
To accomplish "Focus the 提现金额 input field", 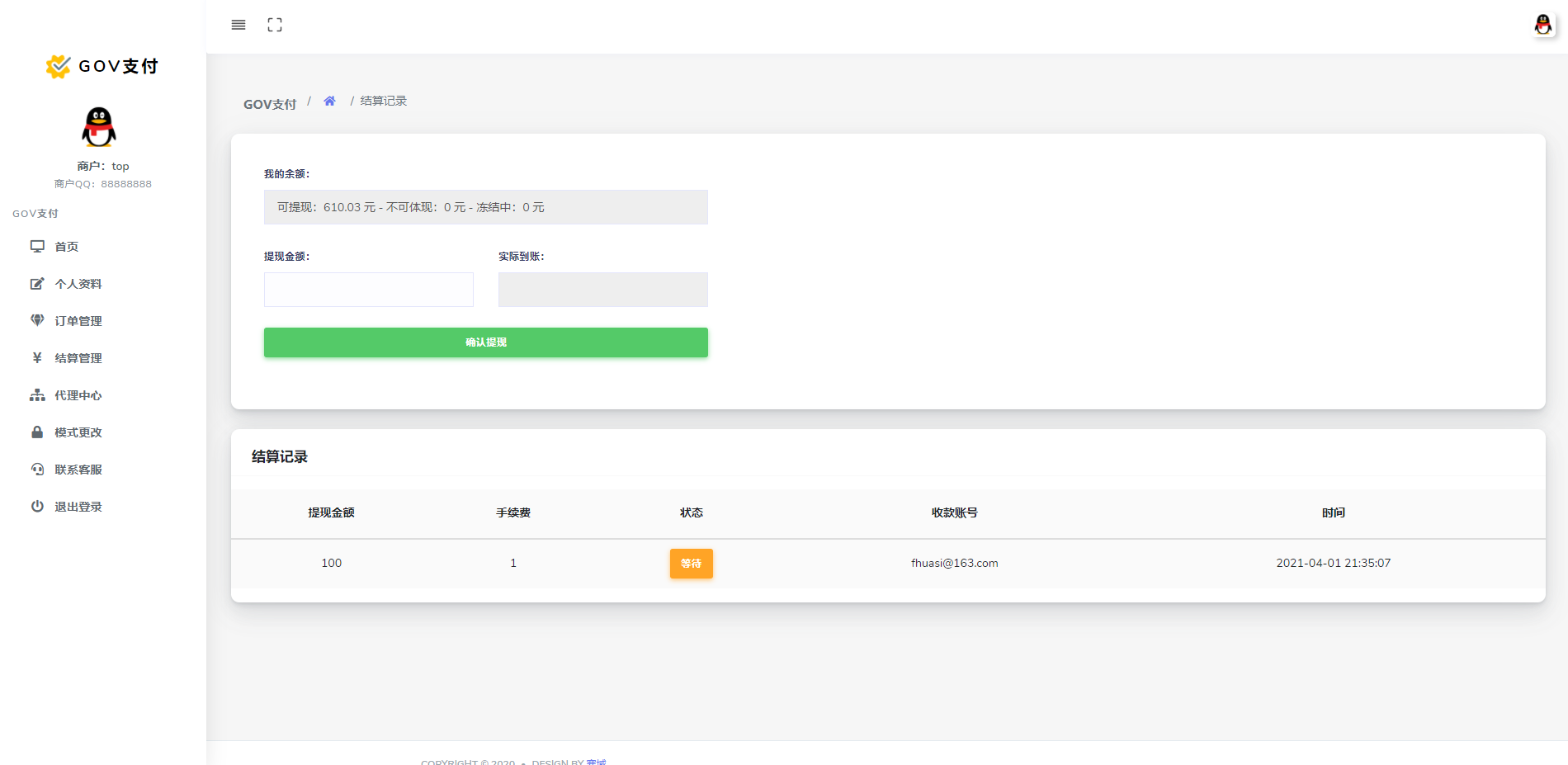I will 369,290.
